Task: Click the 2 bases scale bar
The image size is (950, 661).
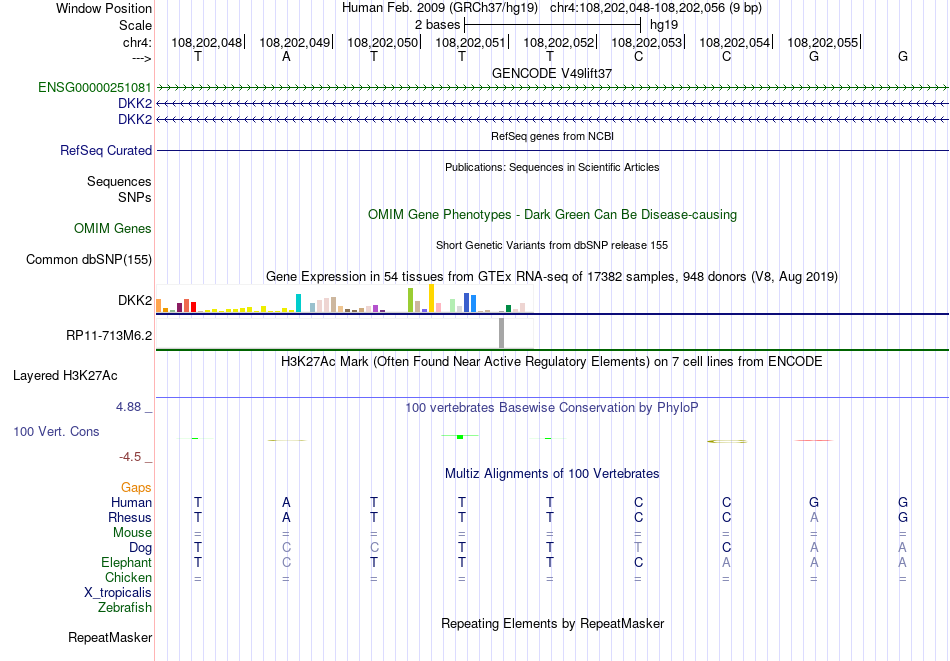Action: click(552, 25)
